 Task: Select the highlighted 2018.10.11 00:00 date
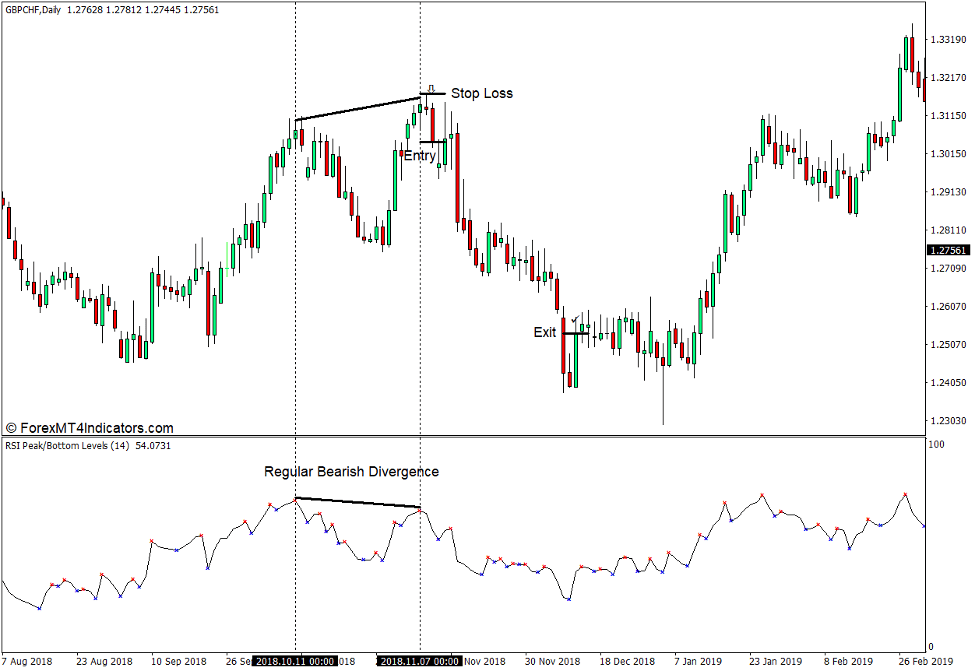(x=295, y=660)
